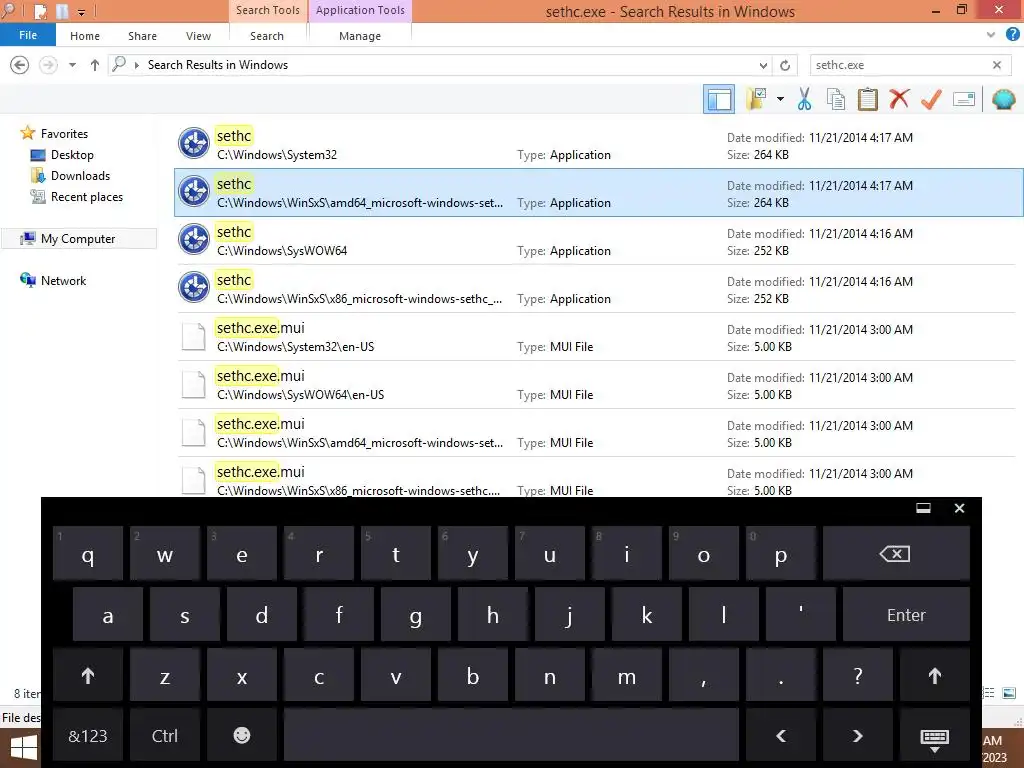Select My Computer in navigation pane
Viewport: 1024px width, 768px height.
(78, 238)
